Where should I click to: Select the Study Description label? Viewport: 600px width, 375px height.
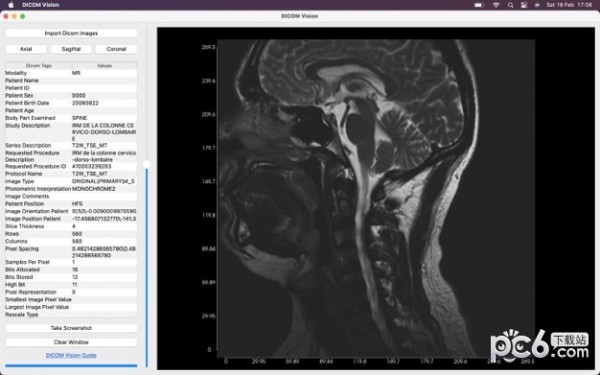pos(28,126)
